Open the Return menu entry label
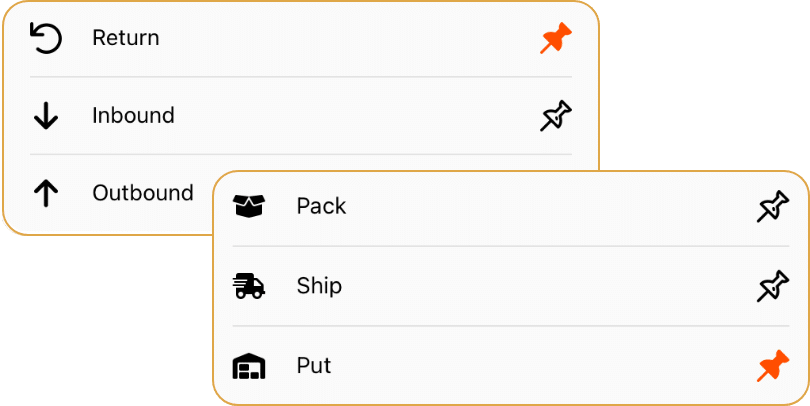 coord(126,38)
